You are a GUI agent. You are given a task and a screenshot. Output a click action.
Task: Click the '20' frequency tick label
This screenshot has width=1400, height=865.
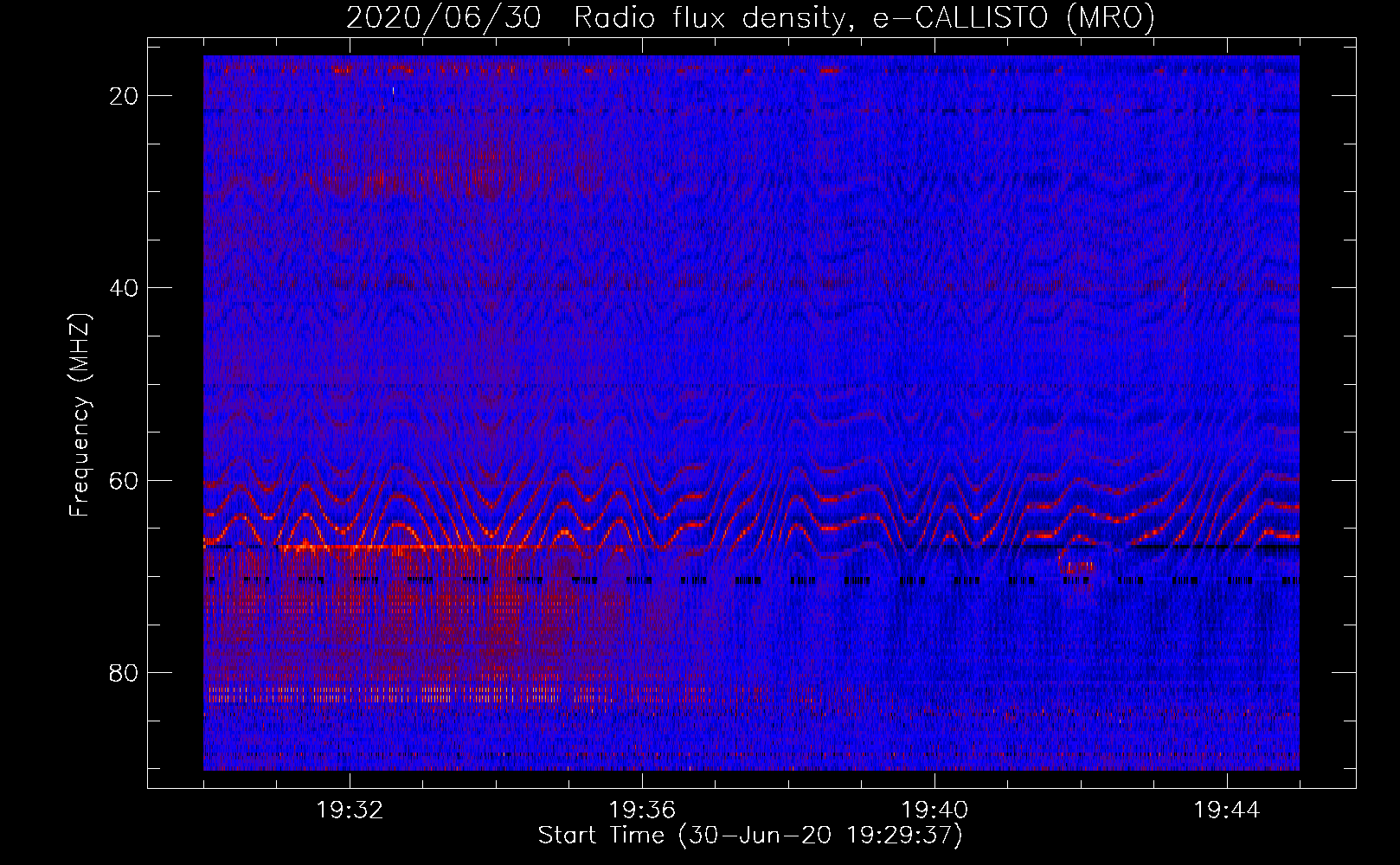click(x=125, y=96)
